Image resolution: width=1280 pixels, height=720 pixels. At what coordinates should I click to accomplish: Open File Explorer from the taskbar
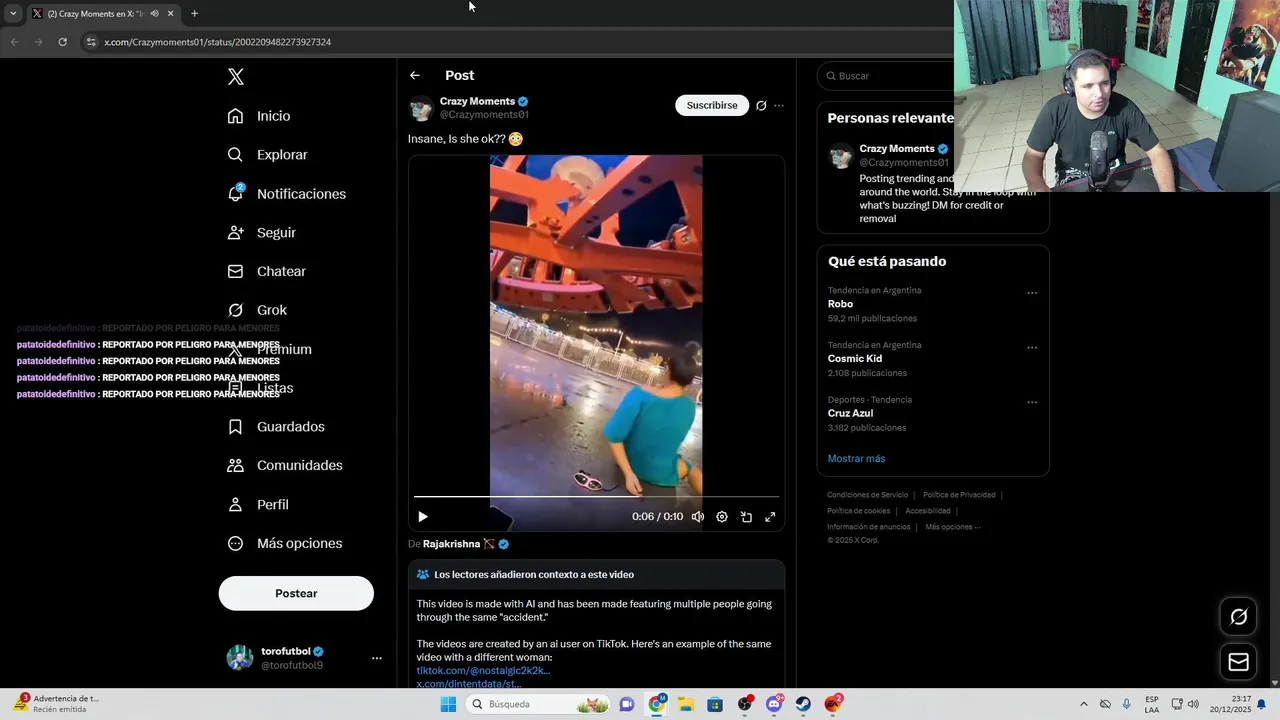pyautogui.click(x=685, y=704)
